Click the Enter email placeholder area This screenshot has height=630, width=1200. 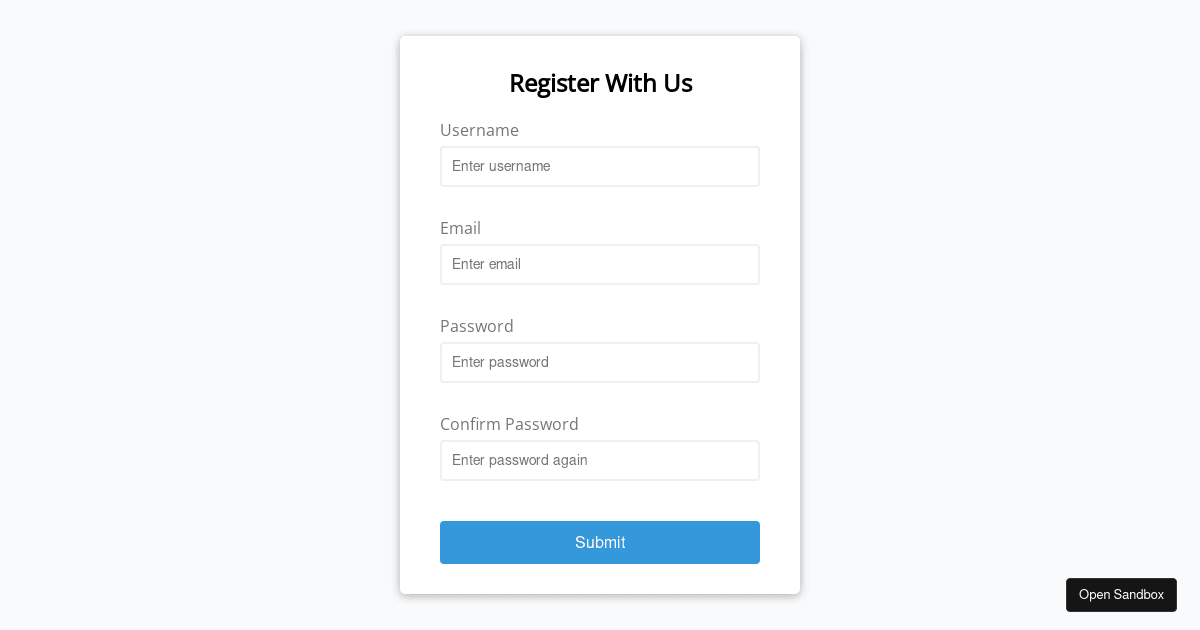[486, 264]
